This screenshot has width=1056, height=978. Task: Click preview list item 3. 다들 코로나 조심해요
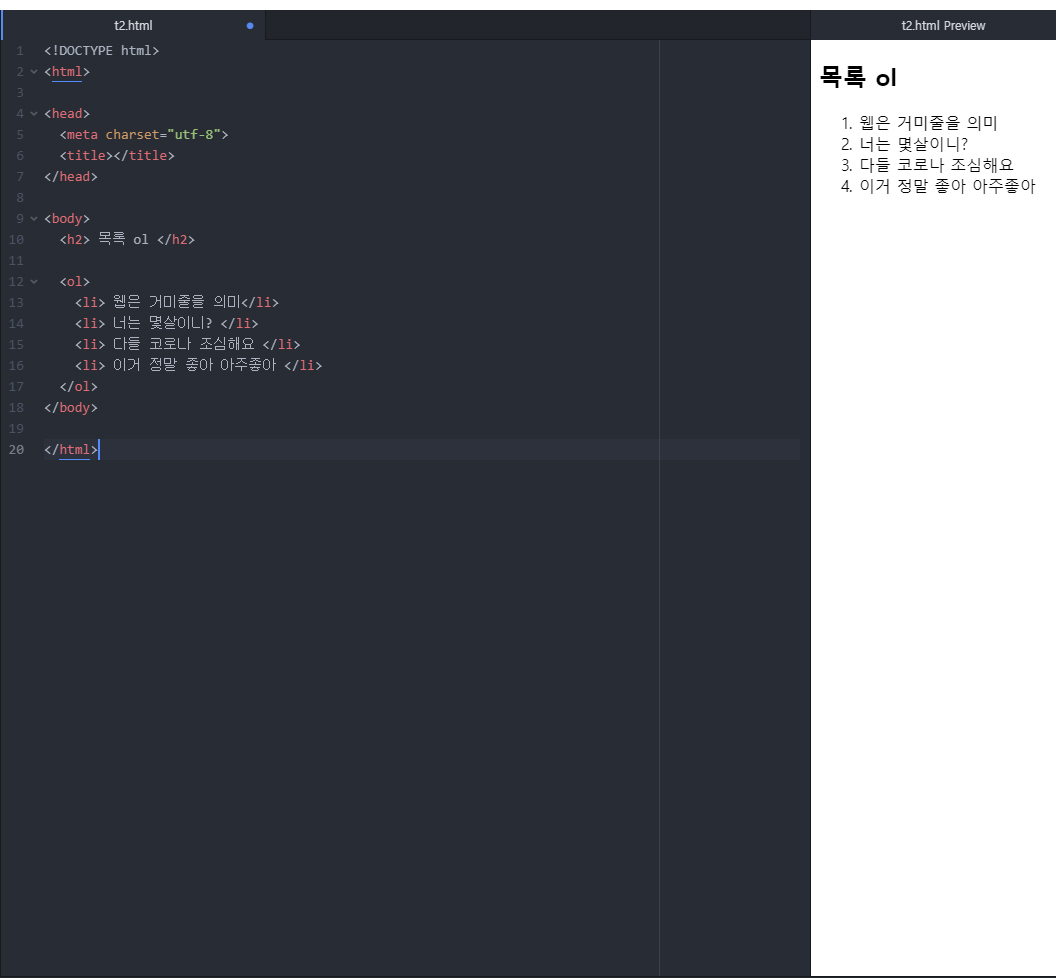[x=927, y=164]
